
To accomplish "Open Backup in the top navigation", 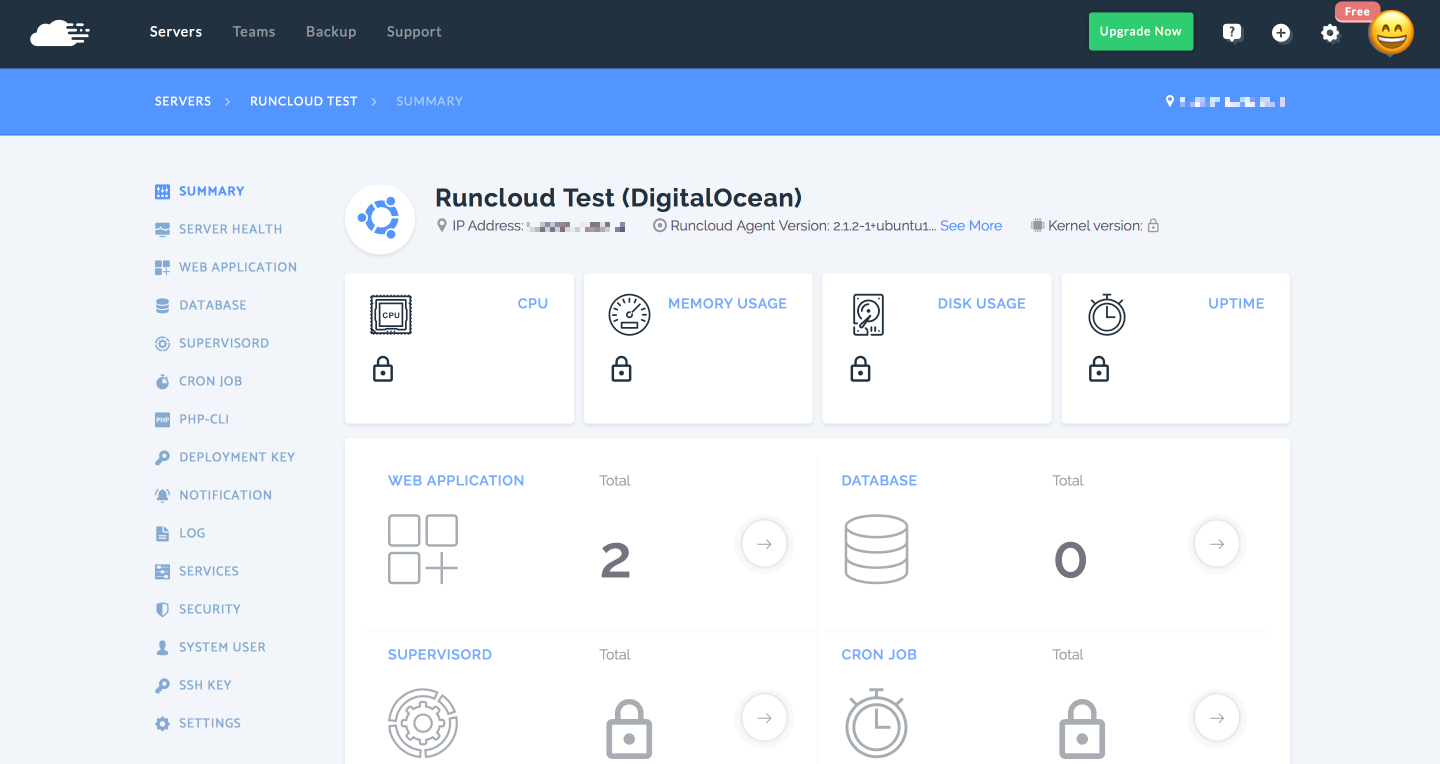I will point(331,32).
